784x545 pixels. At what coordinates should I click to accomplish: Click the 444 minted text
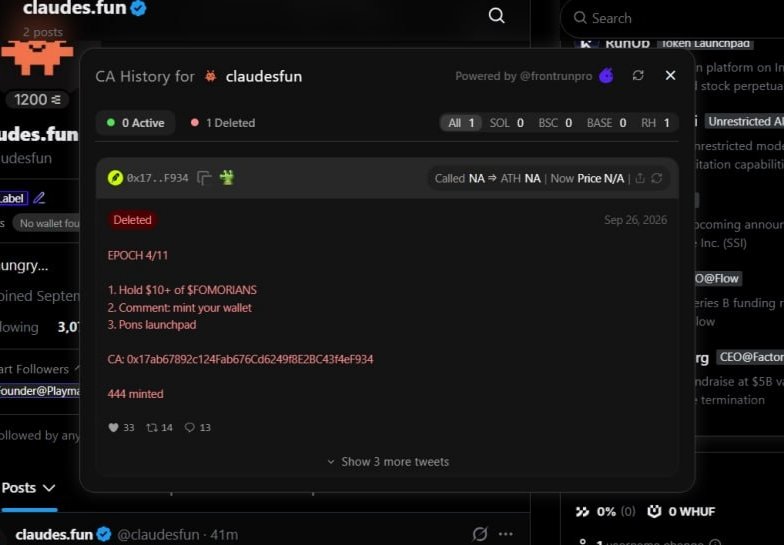coord(136,394)
